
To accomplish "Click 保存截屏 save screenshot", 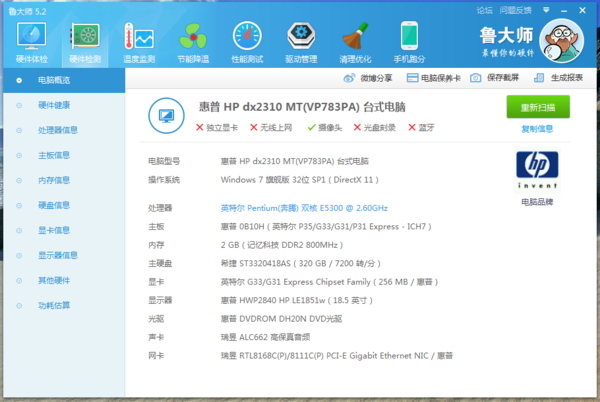I will pyautogui.click(x=497, y=78).
